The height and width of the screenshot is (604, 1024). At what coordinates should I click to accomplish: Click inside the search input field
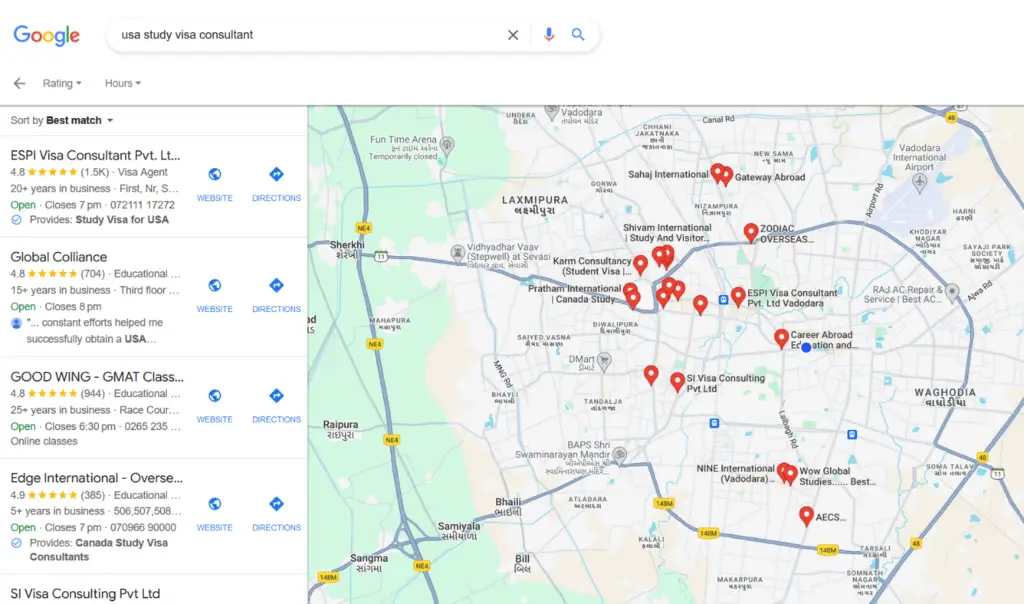coord(300,34)
